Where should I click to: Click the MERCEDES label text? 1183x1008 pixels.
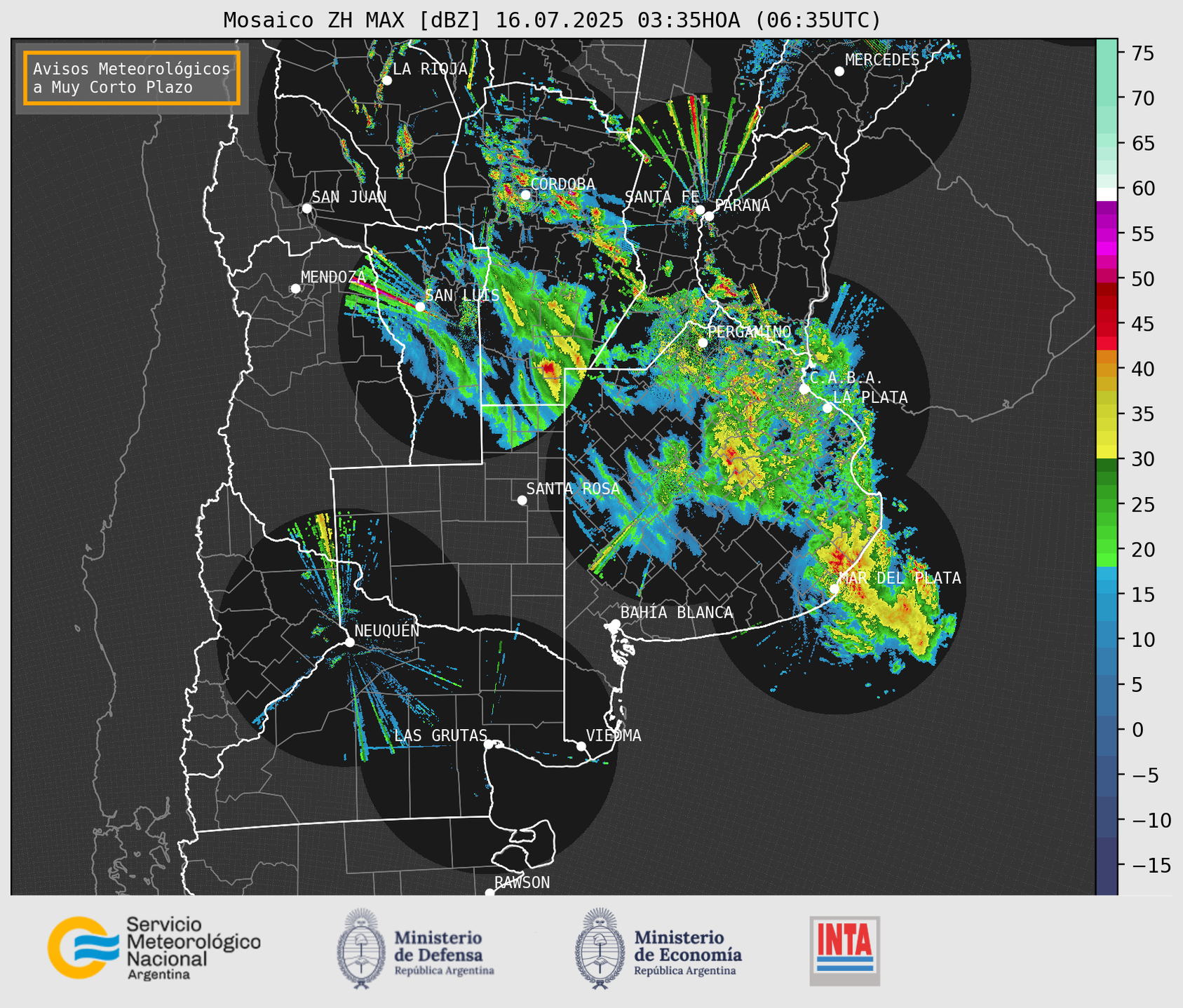click(x=881, y=60)
